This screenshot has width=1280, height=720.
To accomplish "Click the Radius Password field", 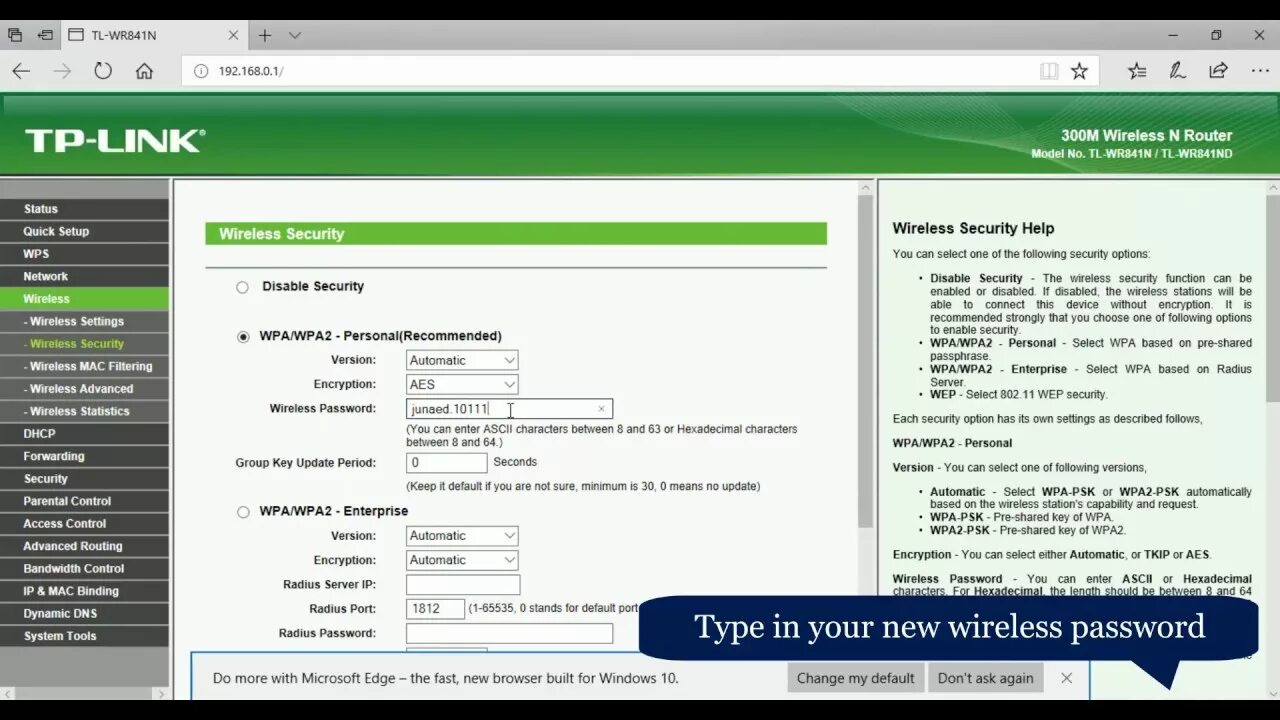I will point(509,633).
